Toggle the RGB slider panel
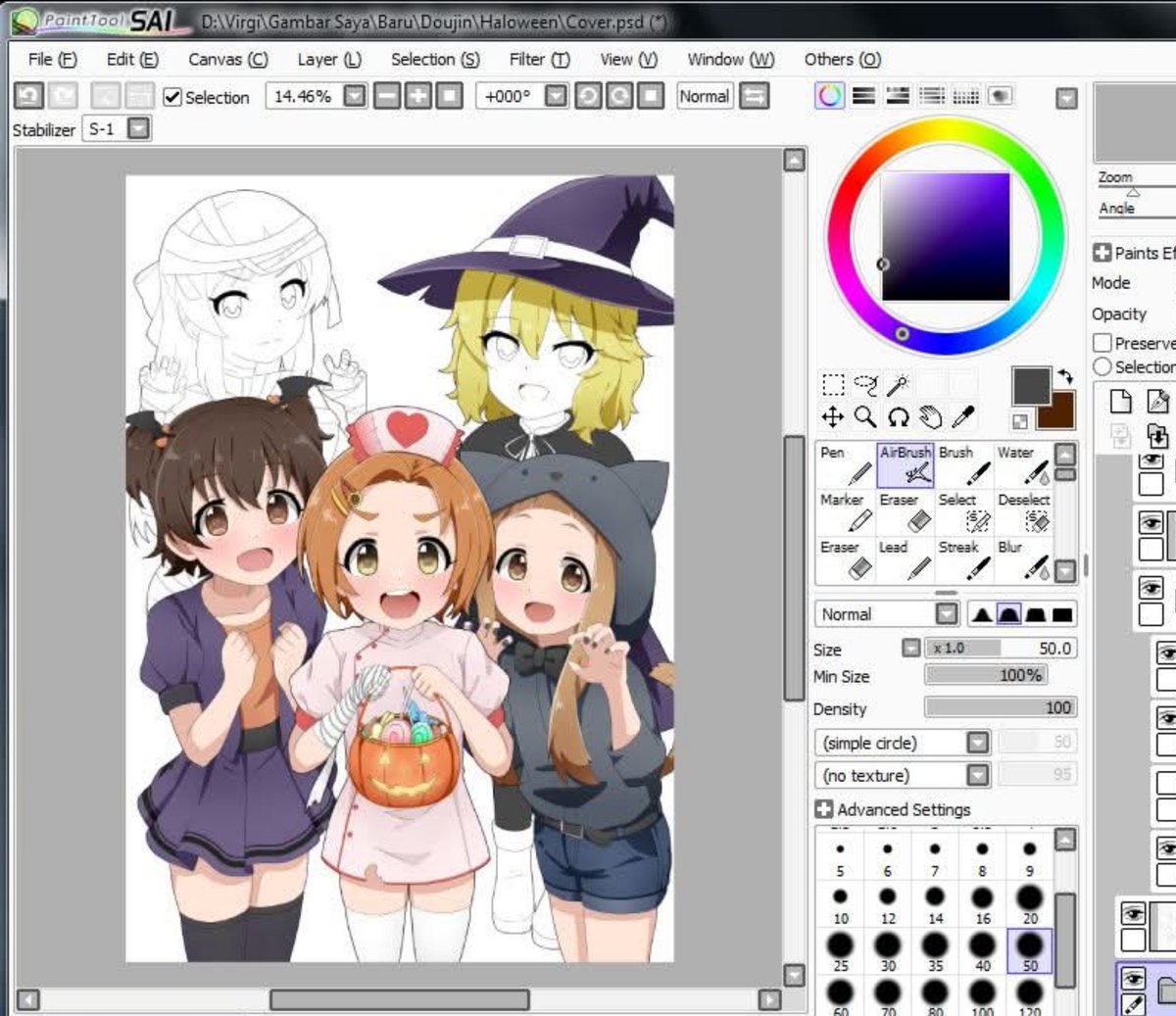The width and height of the screenshot is (1176, 1016). click(x=864, y=96)
